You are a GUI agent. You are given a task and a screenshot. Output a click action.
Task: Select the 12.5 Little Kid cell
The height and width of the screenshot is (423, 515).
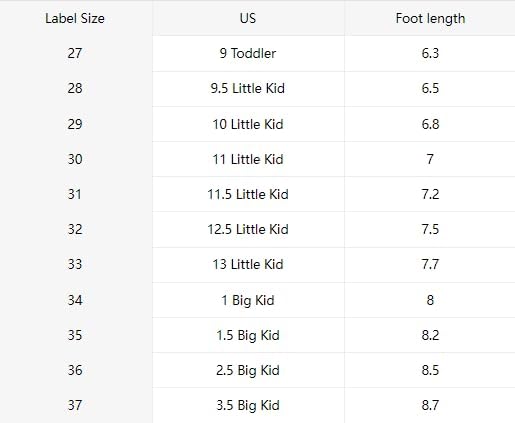(248, 229)
